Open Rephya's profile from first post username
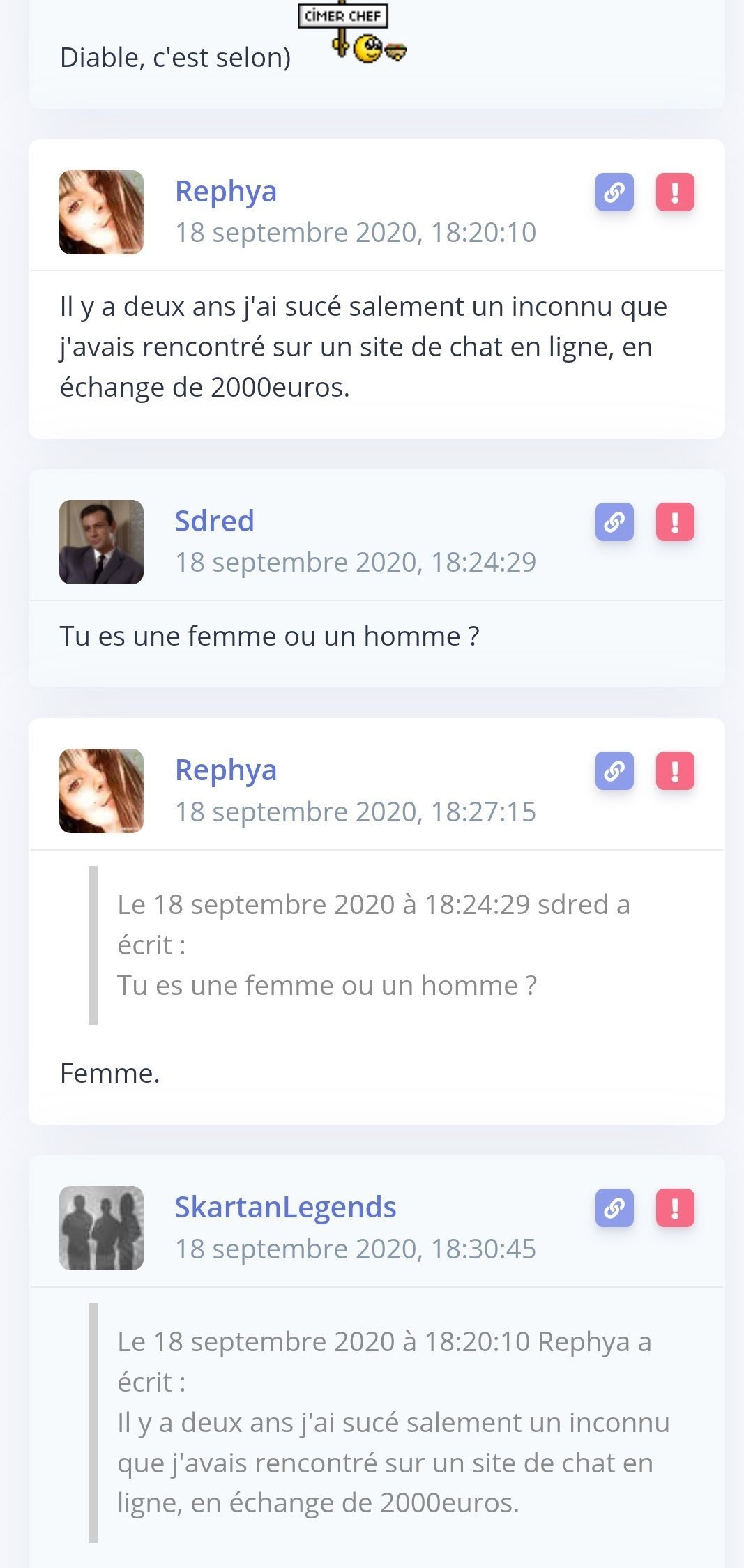This screenshot has width=744, height=1568. [225, 192]
